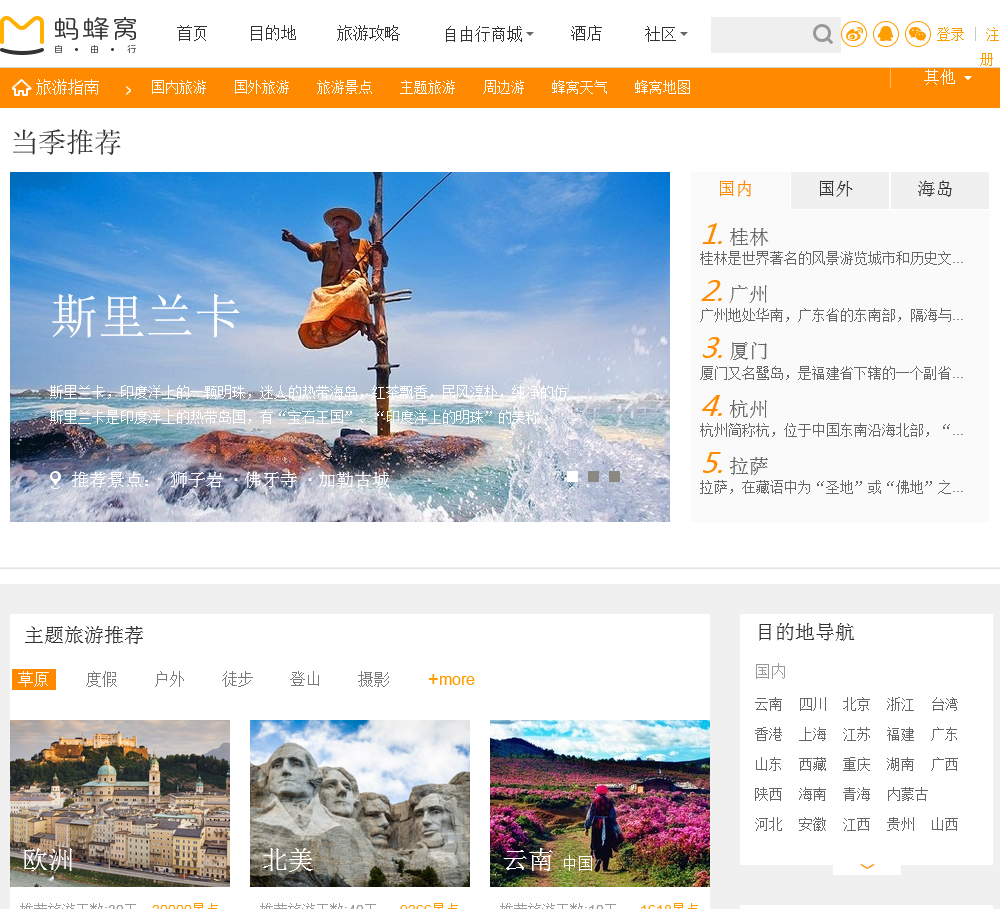Log in with WeChat icon

918,34
